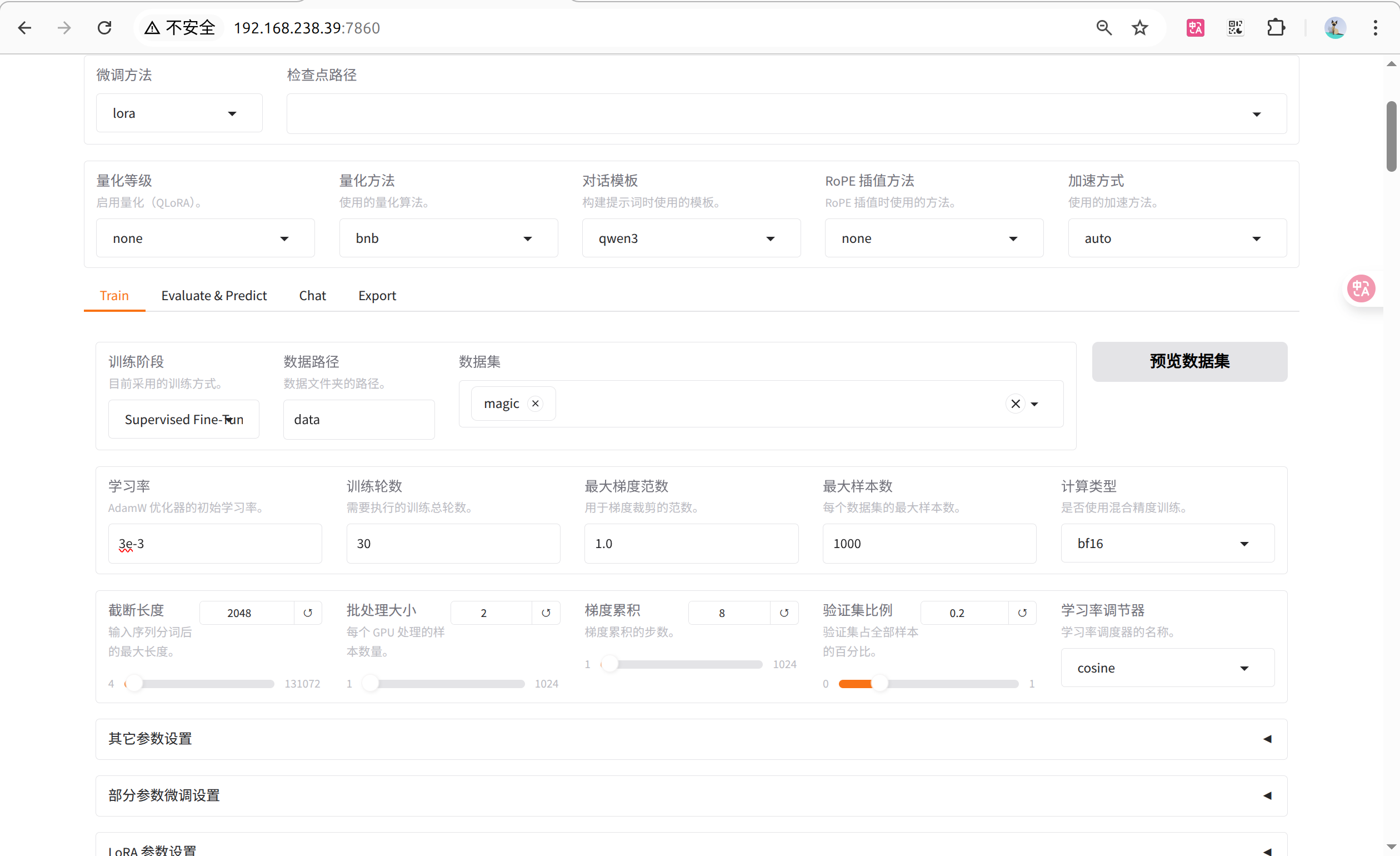Switch to the Evaluate & Predict tab
This screenshot has width=1400, height=856.
pos(214,296)
